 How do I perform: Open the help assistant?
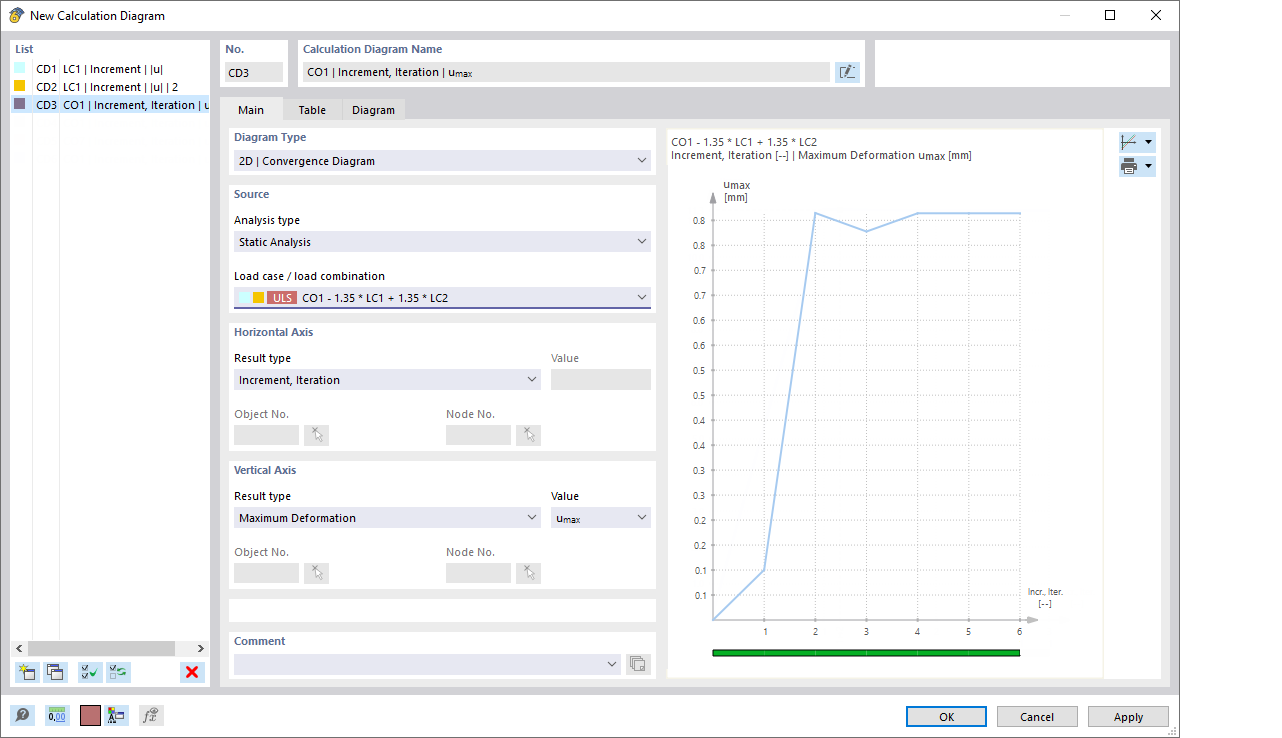[x=21, y=715]
